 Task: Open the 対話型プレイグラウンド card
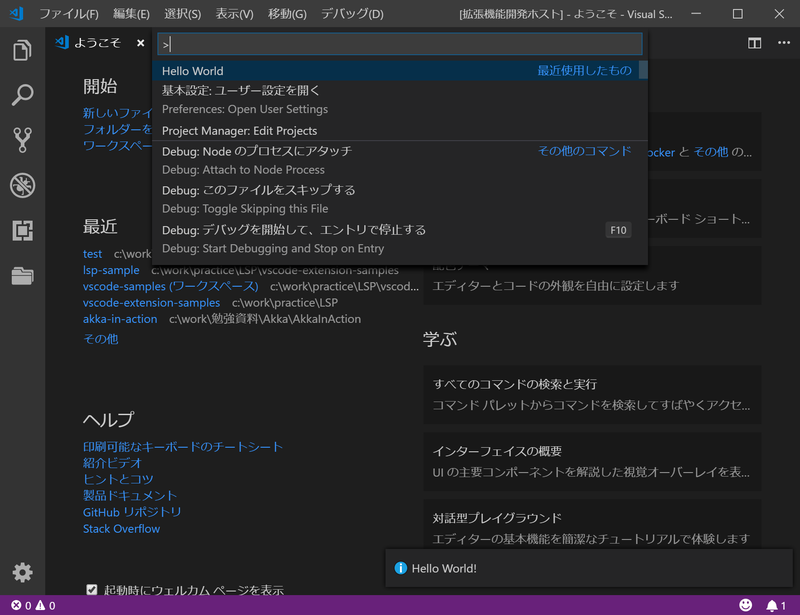592,526
